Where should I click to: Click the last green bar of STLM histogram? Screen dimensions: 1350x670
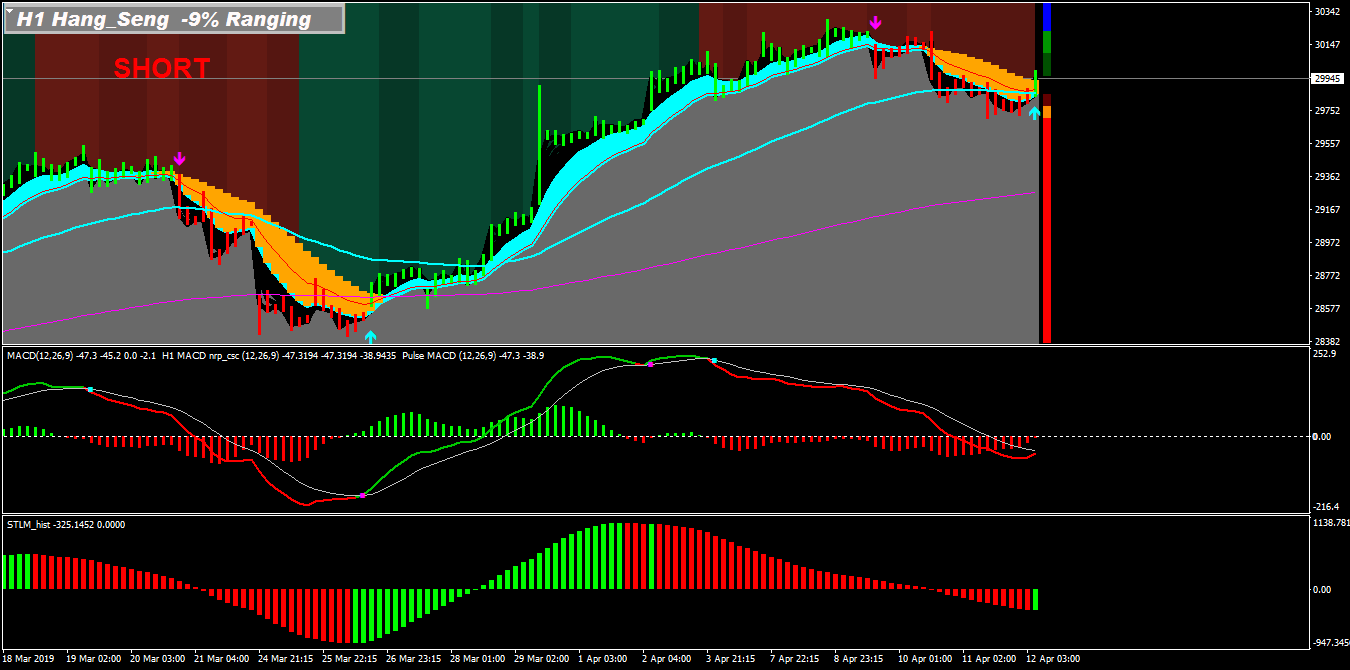(x=1036, y=599)
